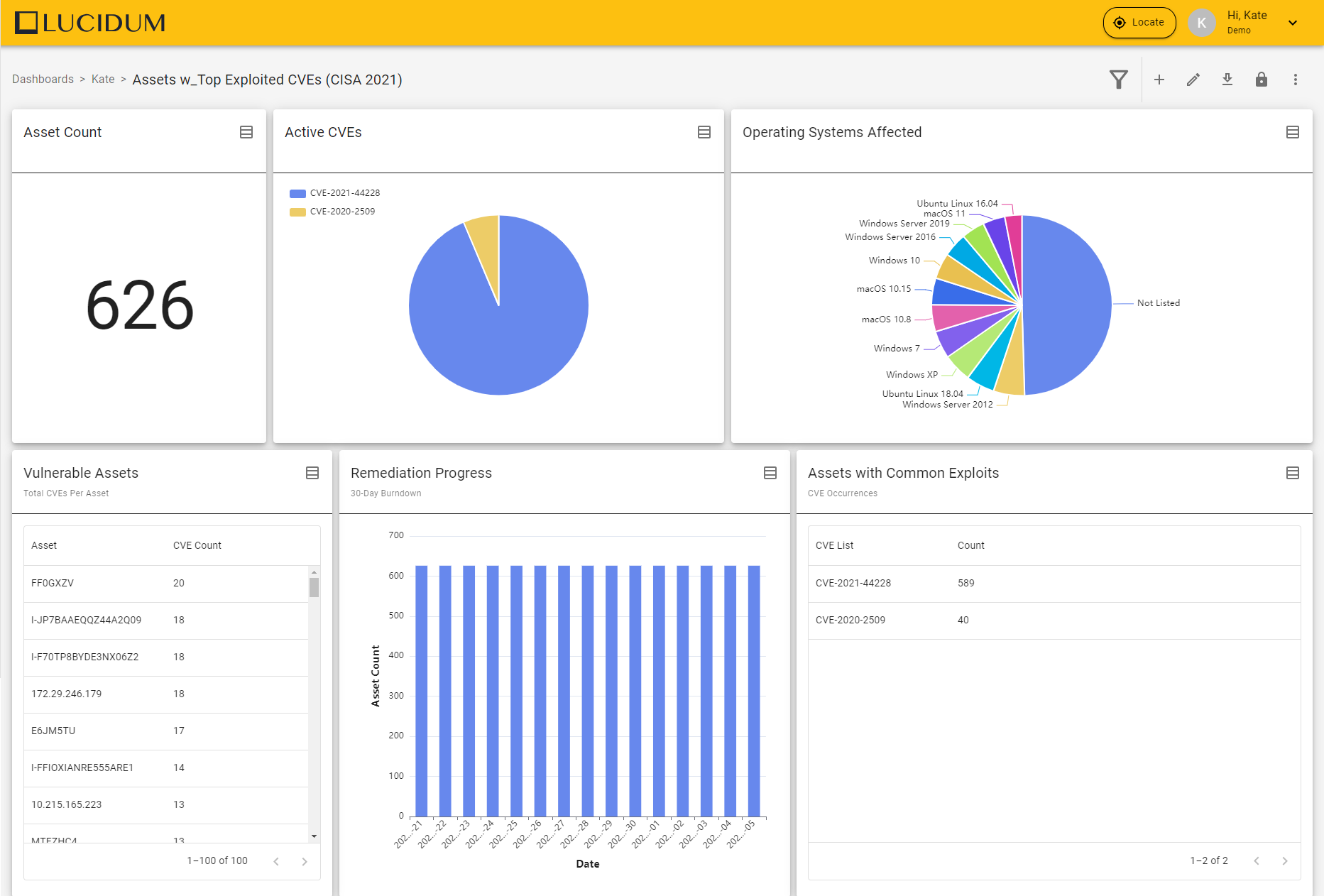1324x896 pixels.
Task: Click the lock icon to change dashboard permissions
Action: click(x=1262, y=79)
